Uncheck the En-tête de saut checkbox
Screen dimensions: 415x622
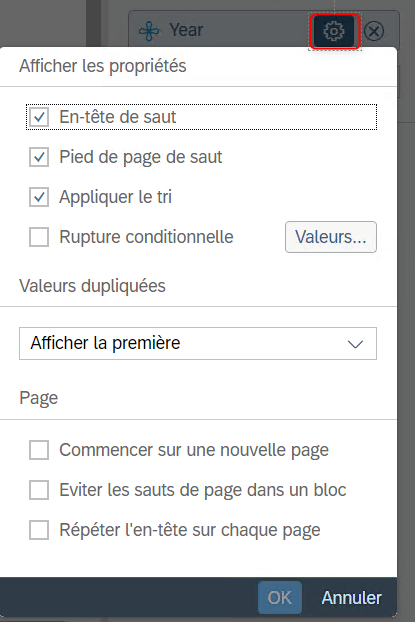(39, 117)
